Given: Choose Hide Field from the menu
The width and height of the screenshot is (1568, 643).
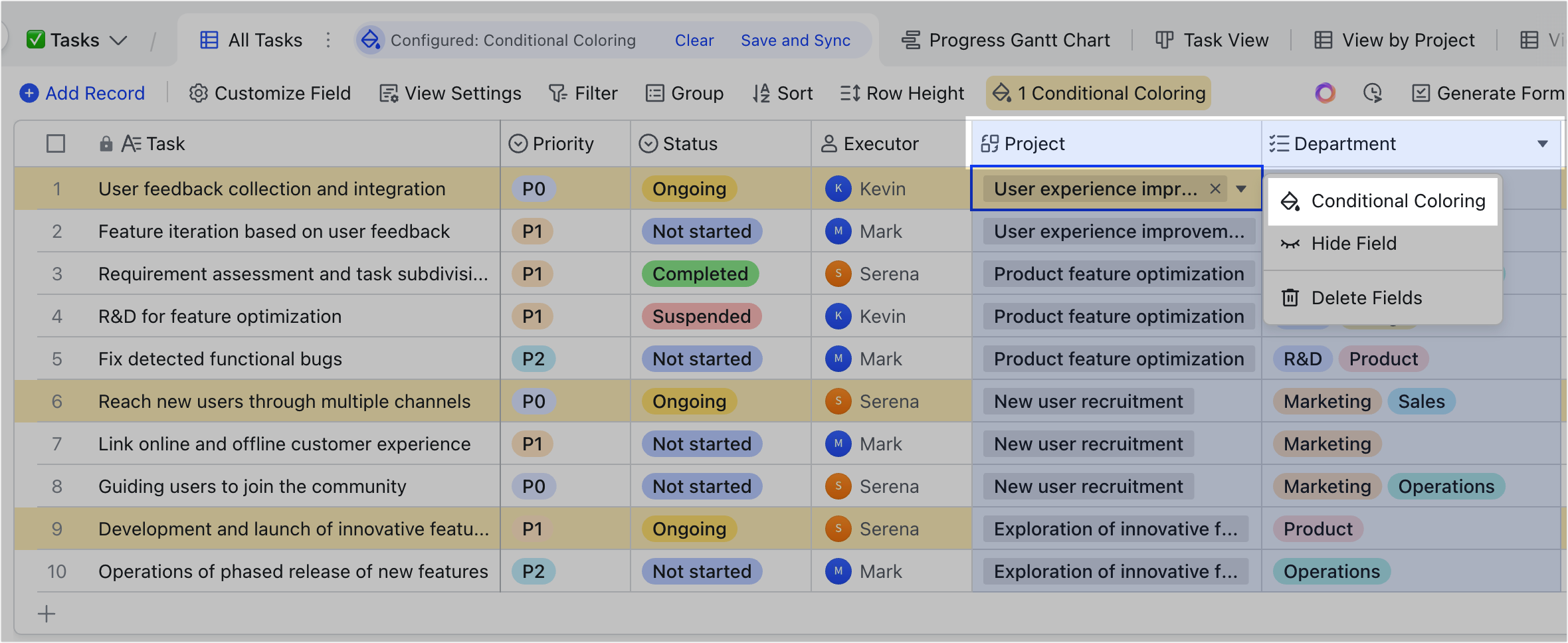Looking at the screenshot, I should (1353, 243).
